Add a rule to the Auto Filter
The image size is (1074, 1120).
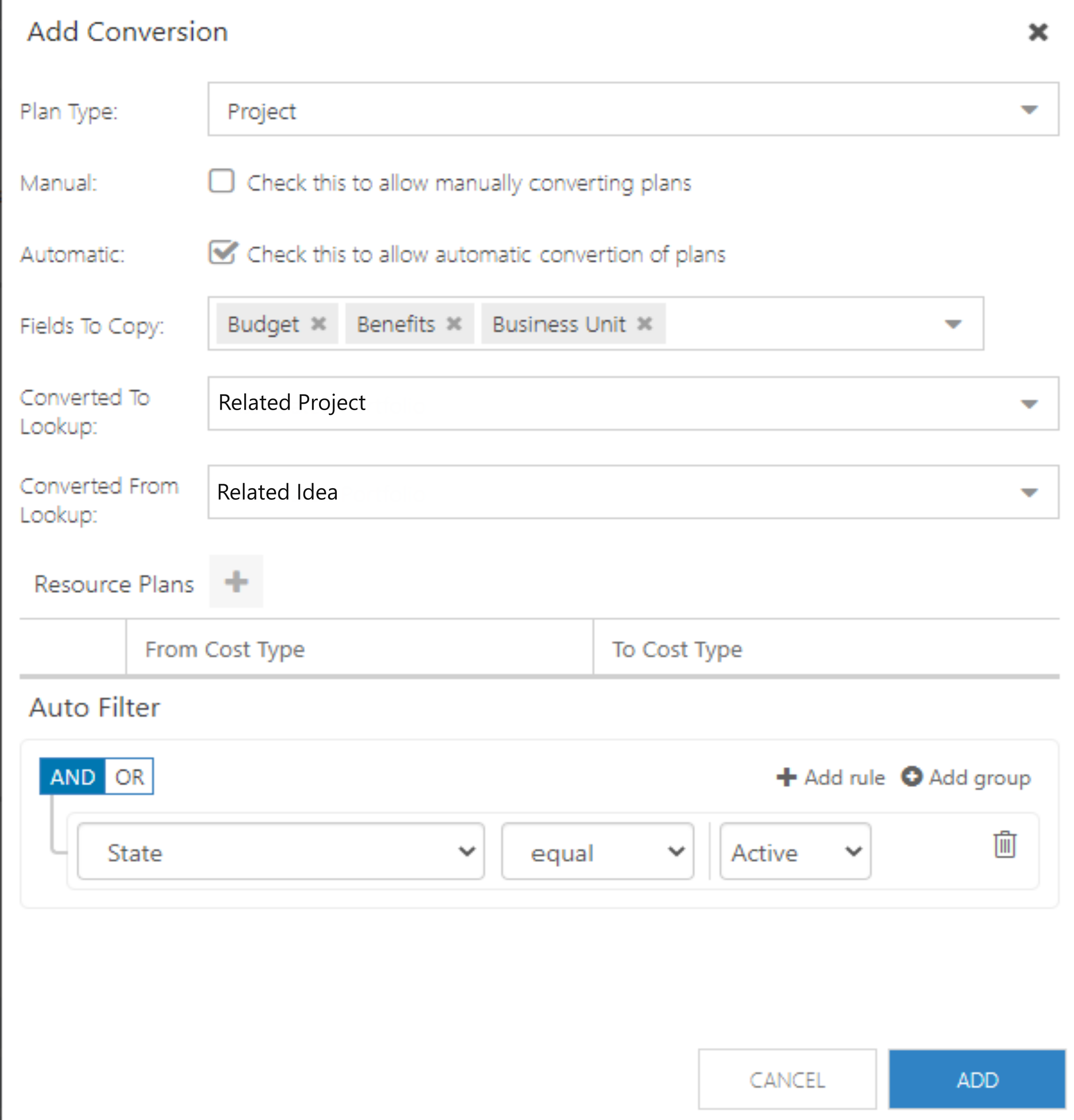point(829,777)
